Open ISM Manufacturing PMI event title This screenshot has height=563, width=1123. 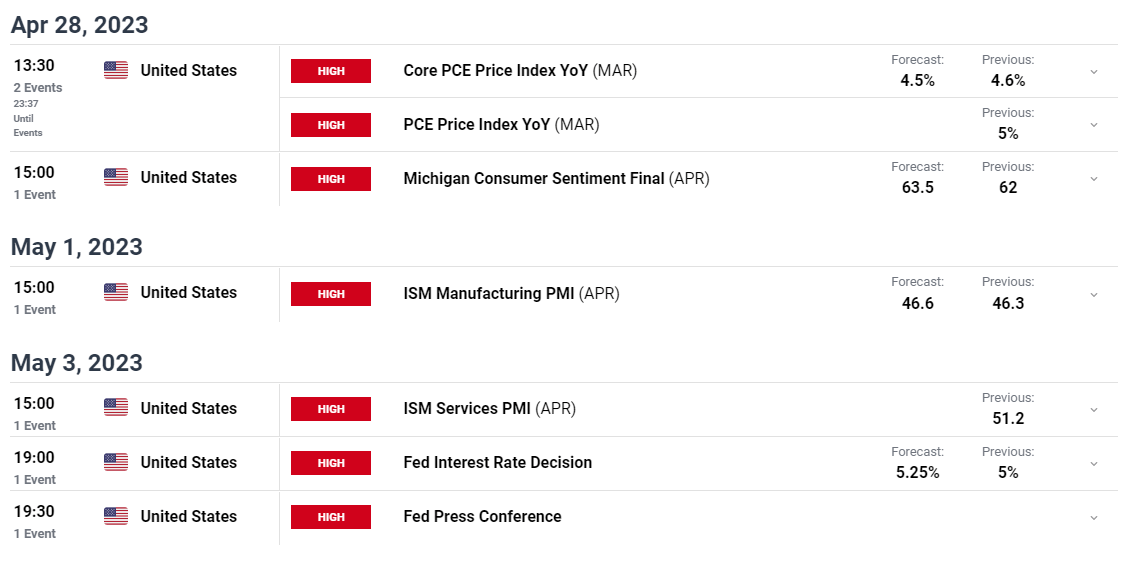(x=511, y=293)
